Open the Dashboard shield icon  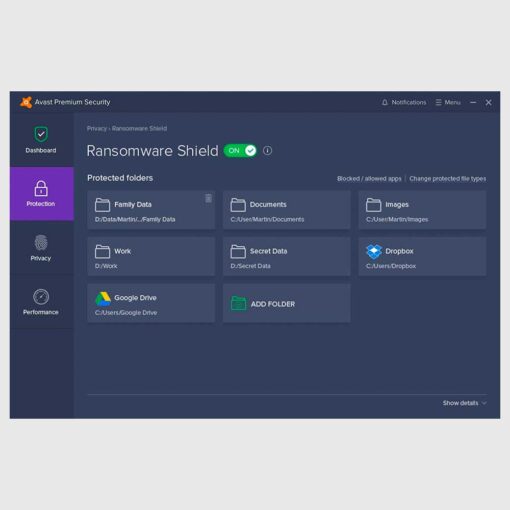(x=41, y=134)
